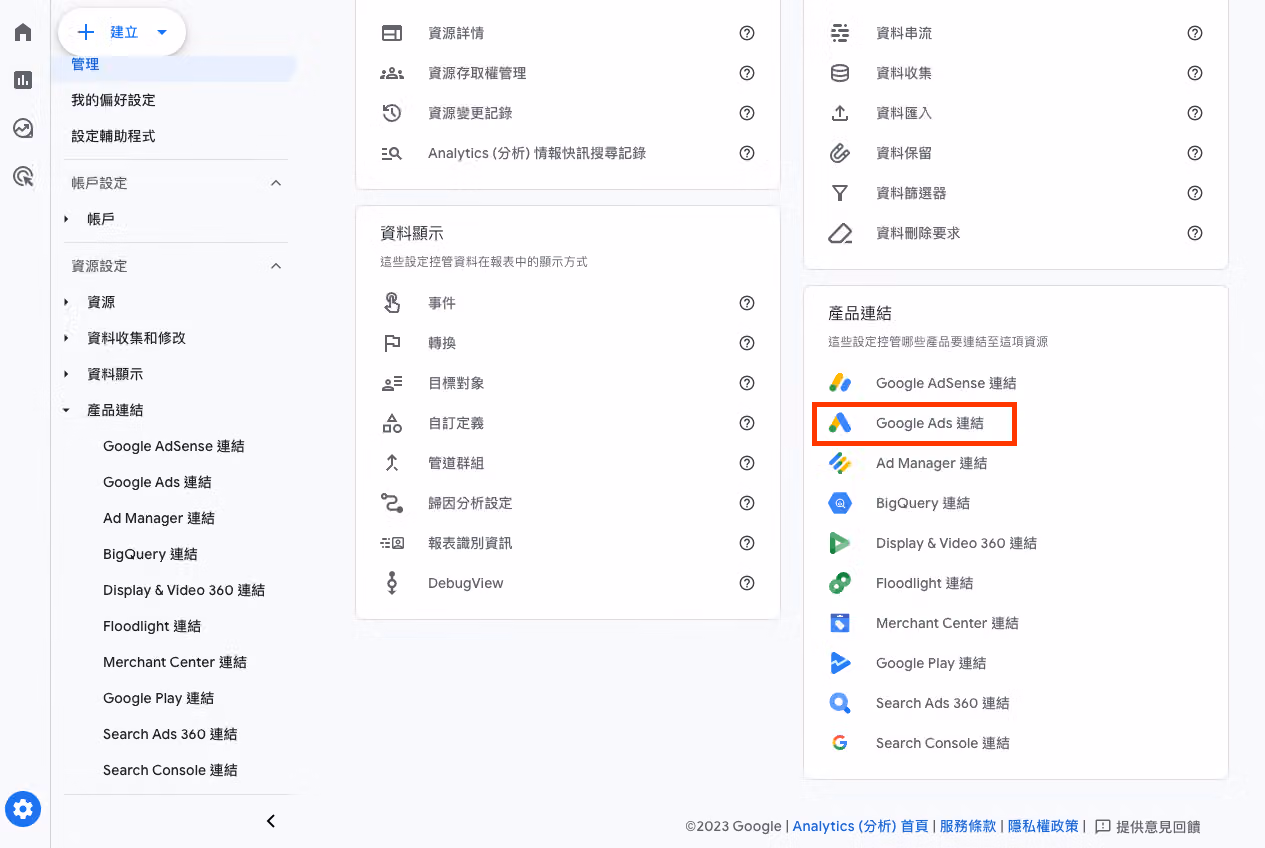Expand 資料收集和修改 tree item

(x=66, y=338)
